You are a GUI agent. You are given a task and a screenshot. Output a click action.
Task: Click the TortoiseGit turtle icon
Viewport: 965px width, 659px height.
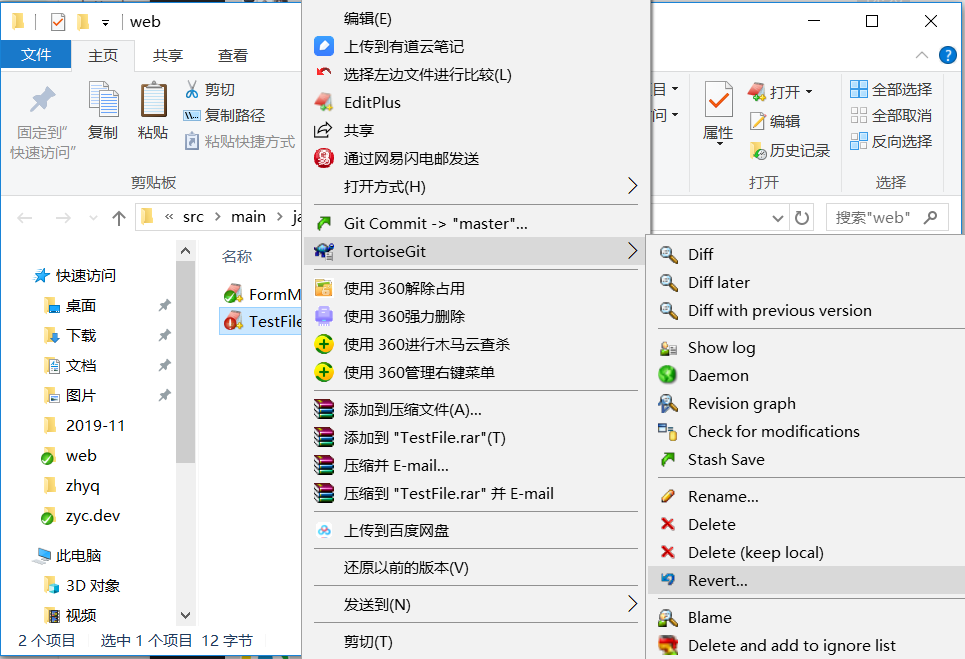324,251
